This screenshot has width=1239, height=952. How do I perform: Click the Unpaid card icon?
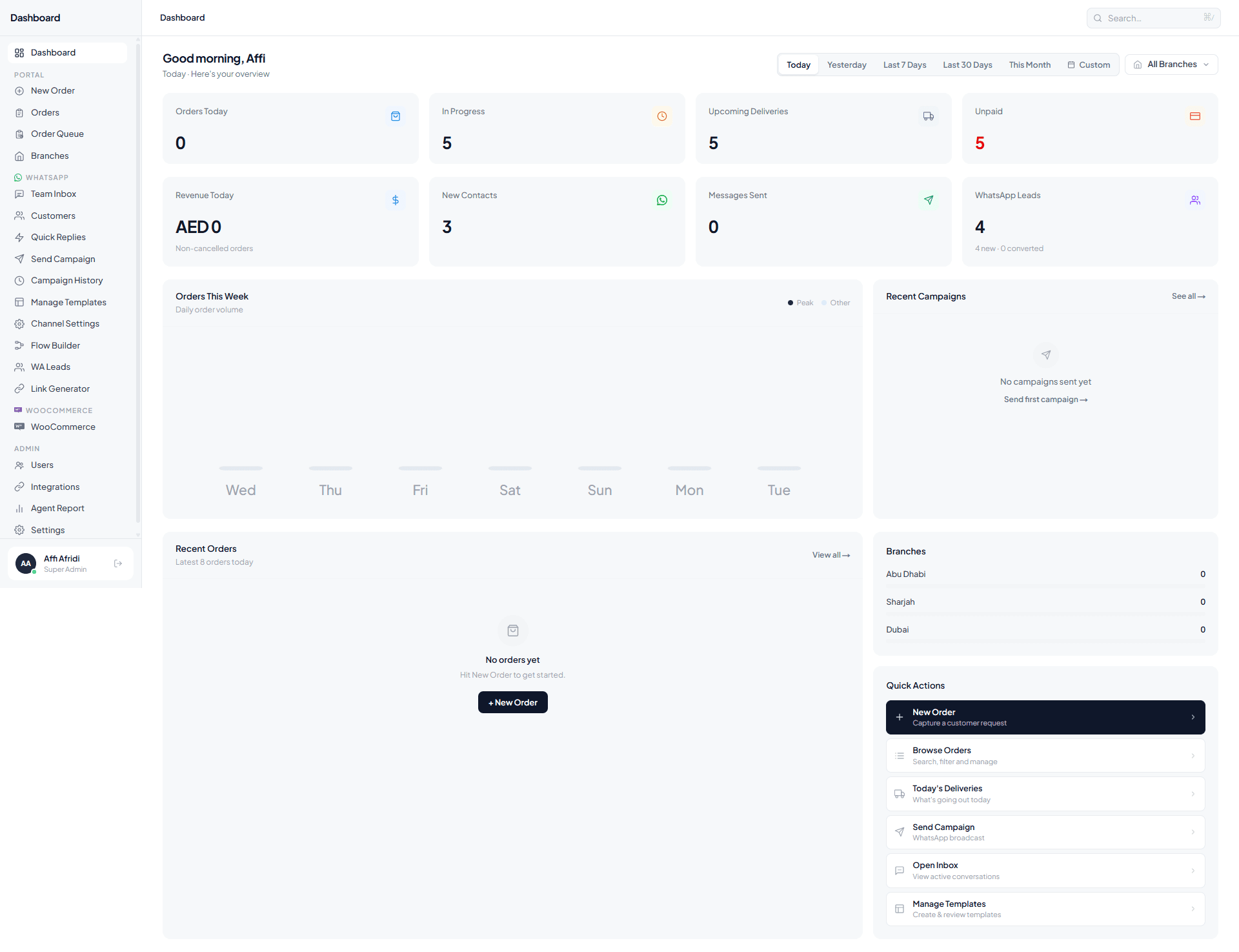[x=1195, y=116]
